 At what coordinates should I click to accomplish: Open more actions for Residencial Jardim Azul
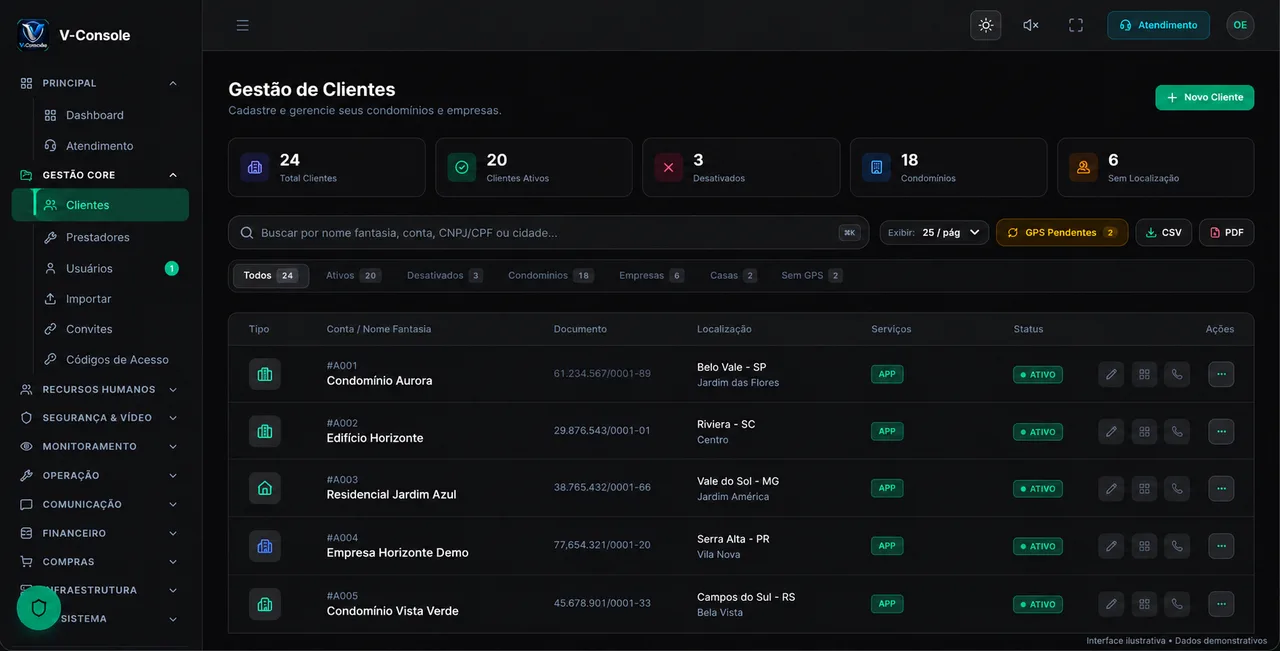pos(1221,489)
